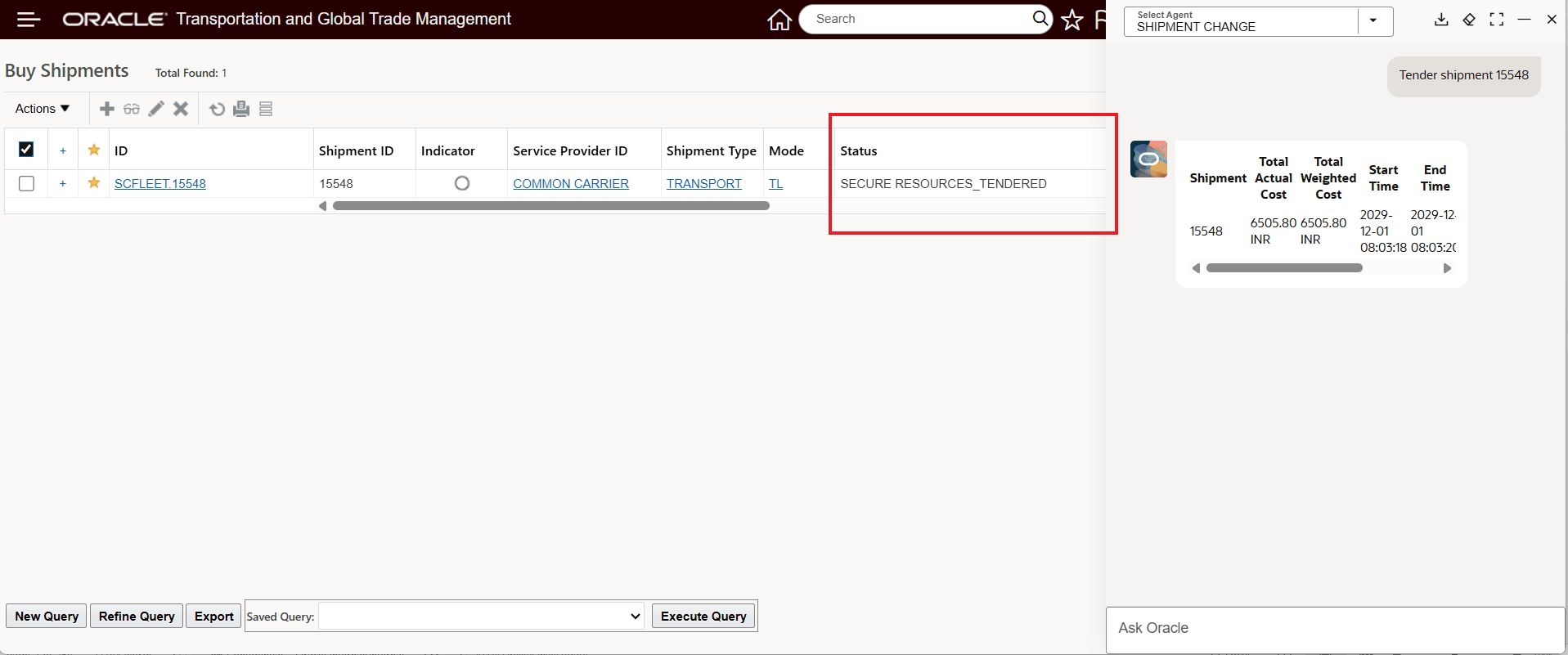Close the chat panel
Screen dimensions: 1568x655
1552,19
